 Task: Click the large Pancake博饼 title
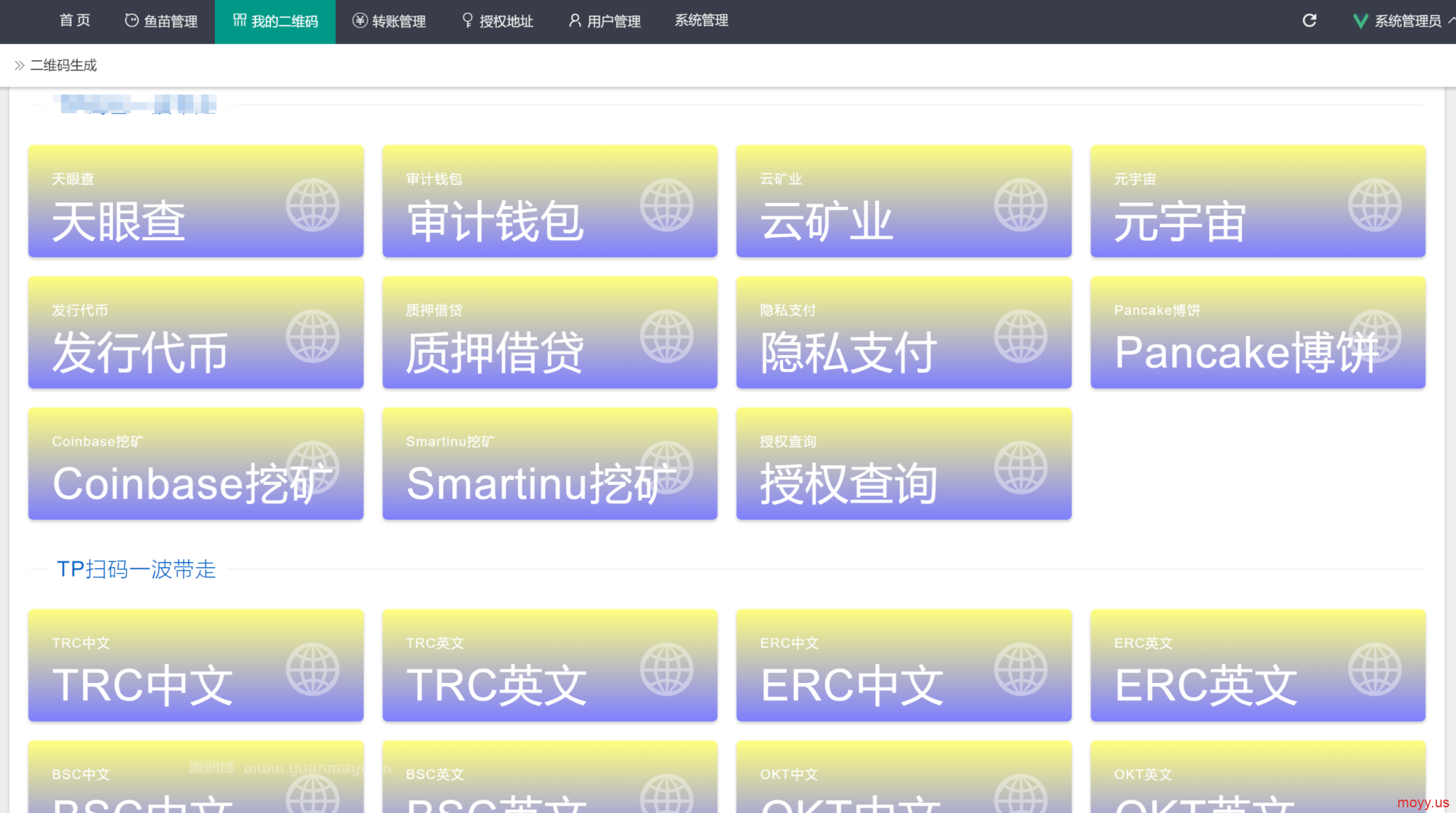click(x=1247, y=353)
